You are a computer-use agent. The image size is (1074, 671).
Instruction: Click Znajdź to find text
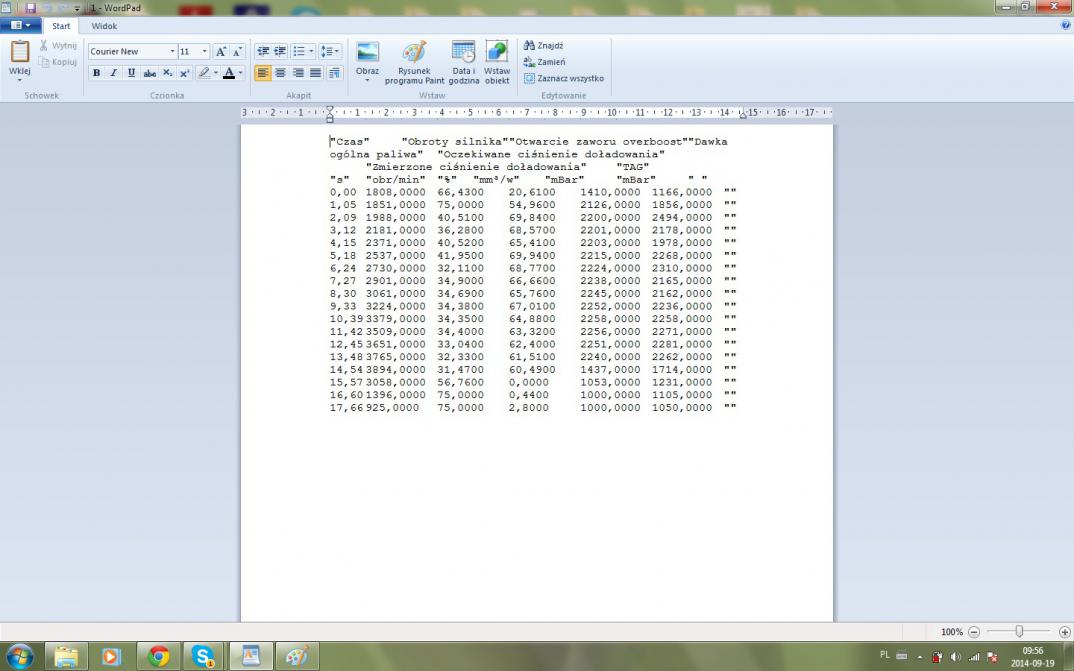544,45
